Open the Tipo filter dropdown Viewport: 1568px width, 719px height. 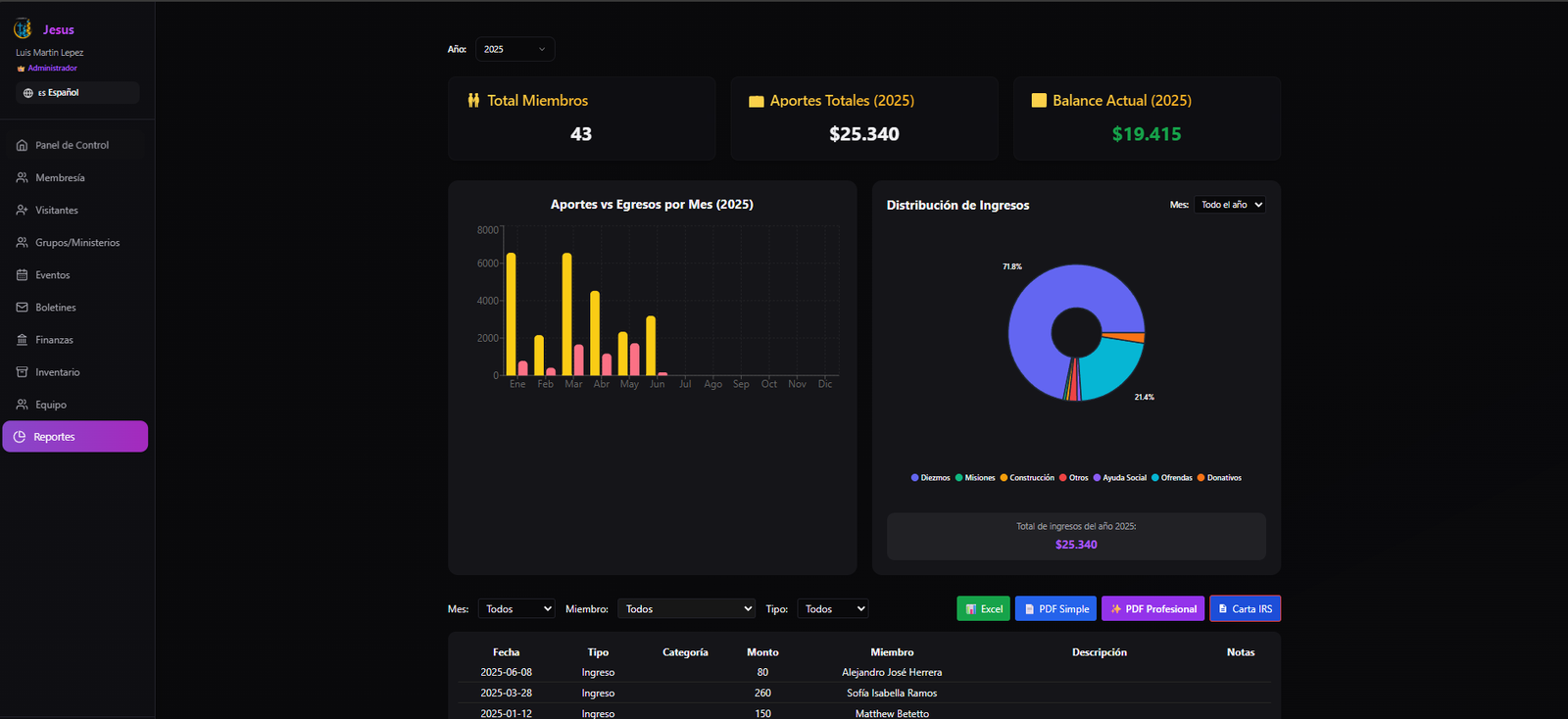pos(832,609)
